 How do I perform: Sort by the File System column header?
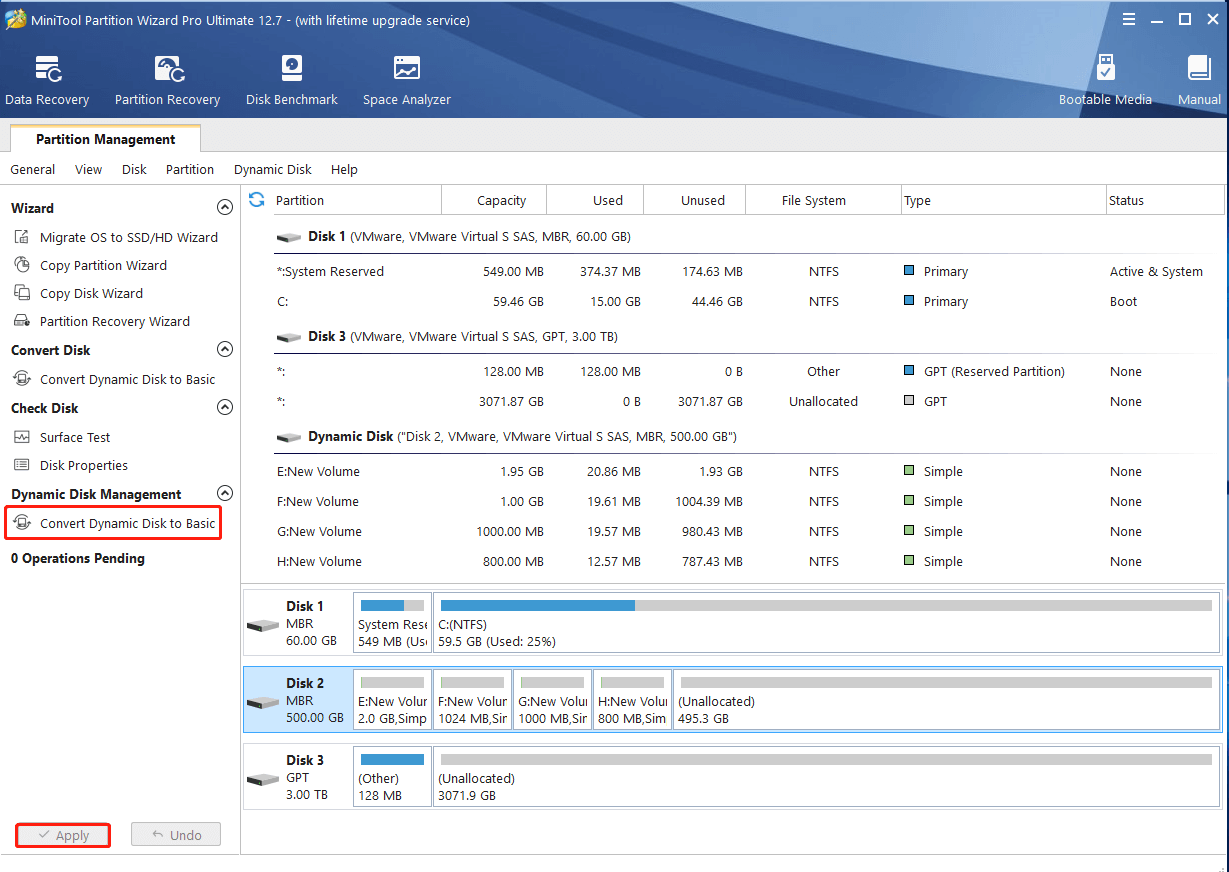(x=823, y=200)
